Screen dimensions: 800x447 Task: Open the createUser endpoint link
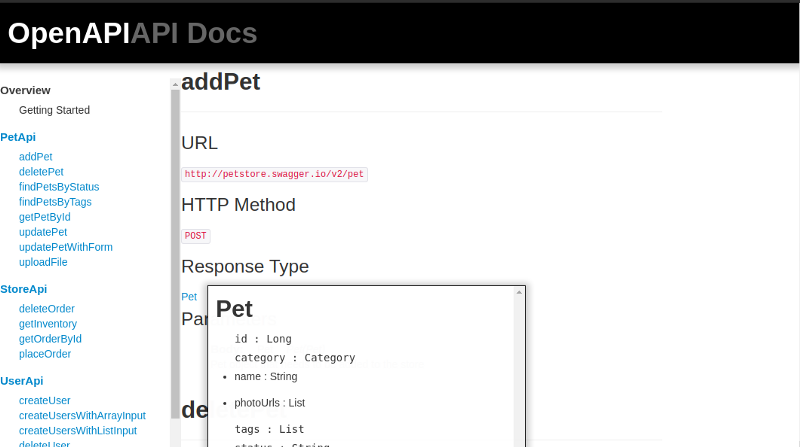(x=44, y=401)
